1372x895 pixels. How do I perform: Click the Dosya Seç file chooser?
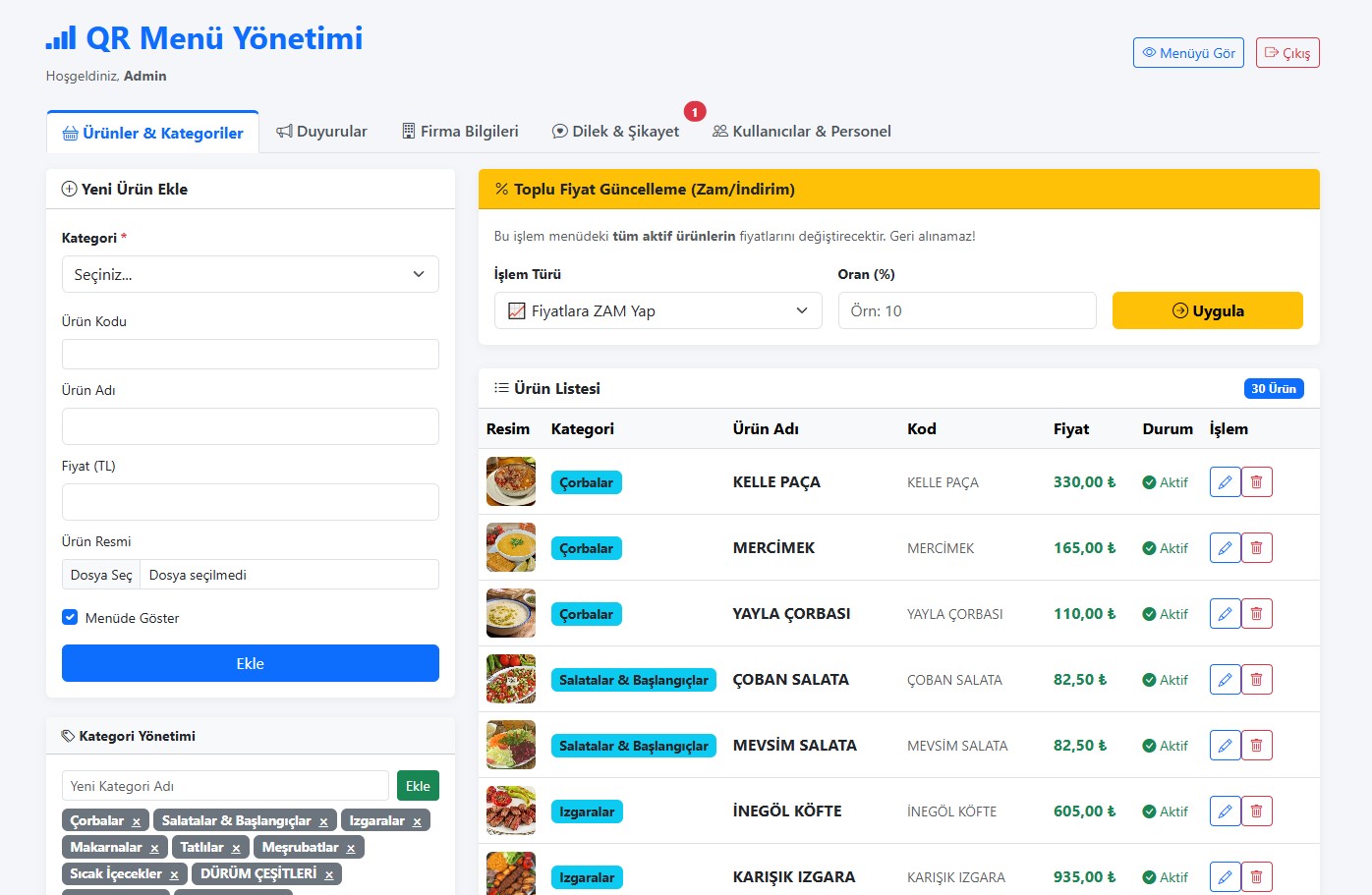pos(101,575)
